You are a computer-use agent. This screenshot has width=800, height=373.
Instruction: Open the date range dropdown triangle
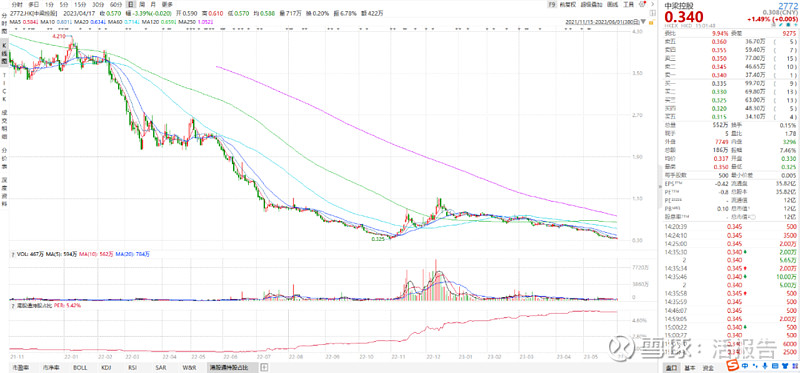pyautogui.click(x=643, y=21)
